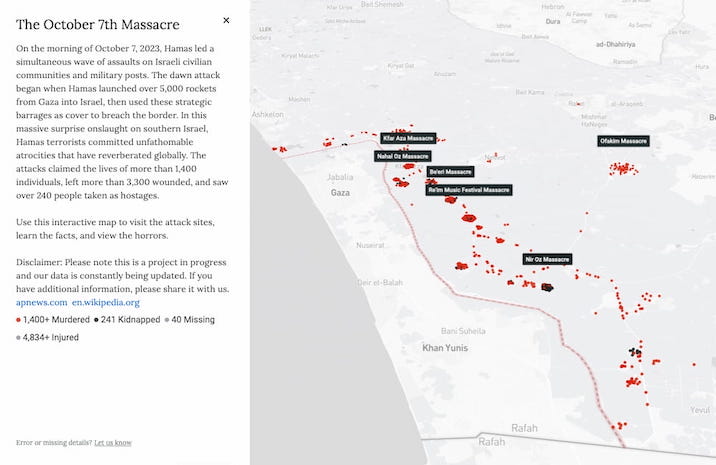This screenshot has width=716, height=465.
Task: Open the apnews.com source link
Action: tap(42, 302)
